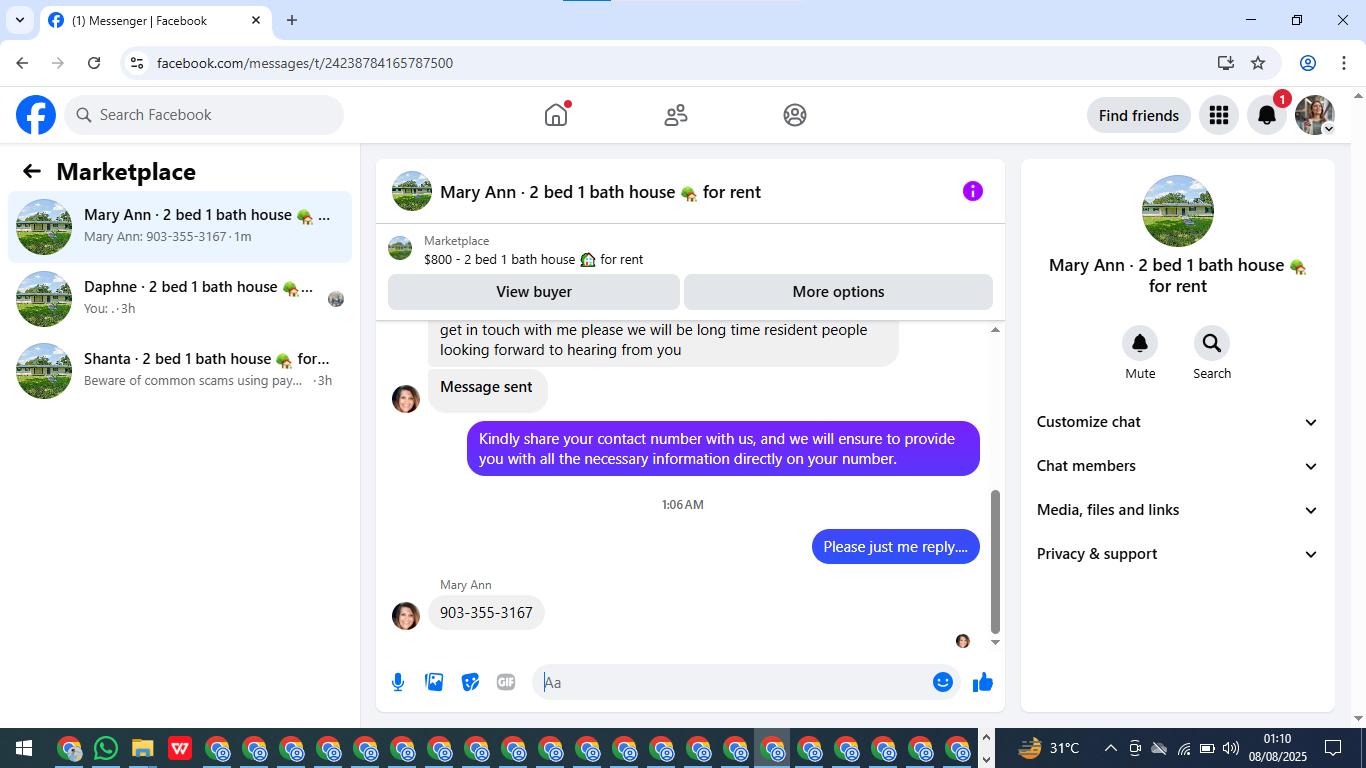This screenshot has height=768, width=1366.
Task: Click the site information icon in the address bar
Action: [x=138, y=63]
